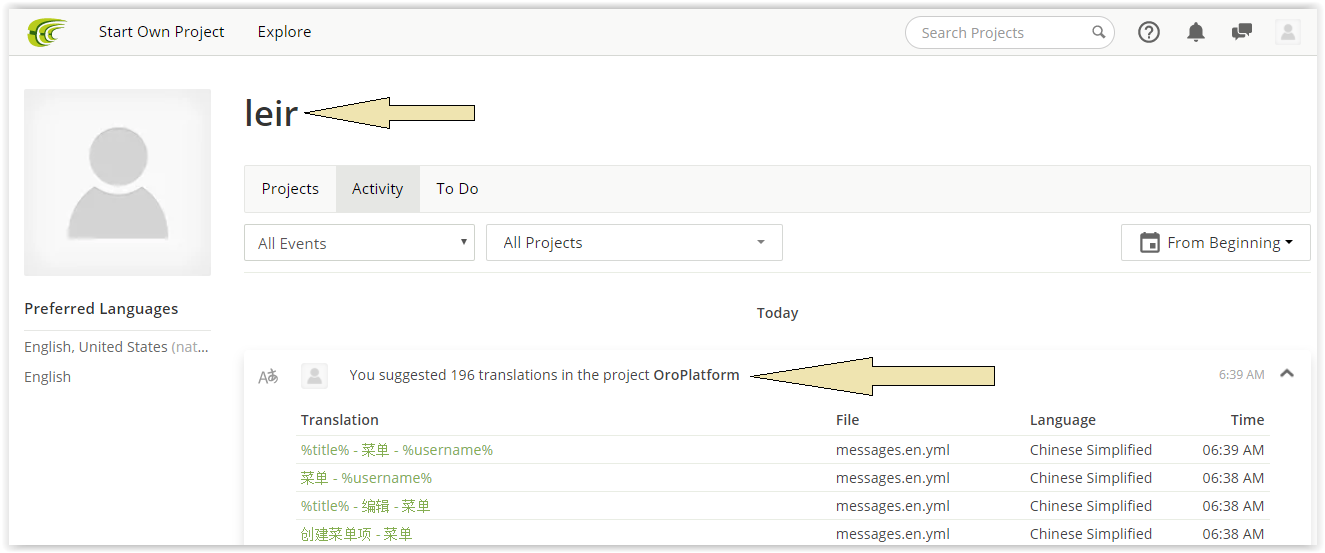
Task: Select the Activity tab
Action: (377, 189)
